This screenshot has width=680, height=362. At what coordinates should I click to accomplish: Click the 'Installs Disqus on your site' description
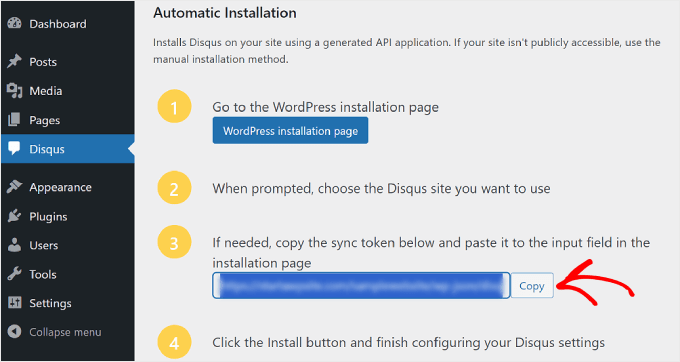[407, 51]
